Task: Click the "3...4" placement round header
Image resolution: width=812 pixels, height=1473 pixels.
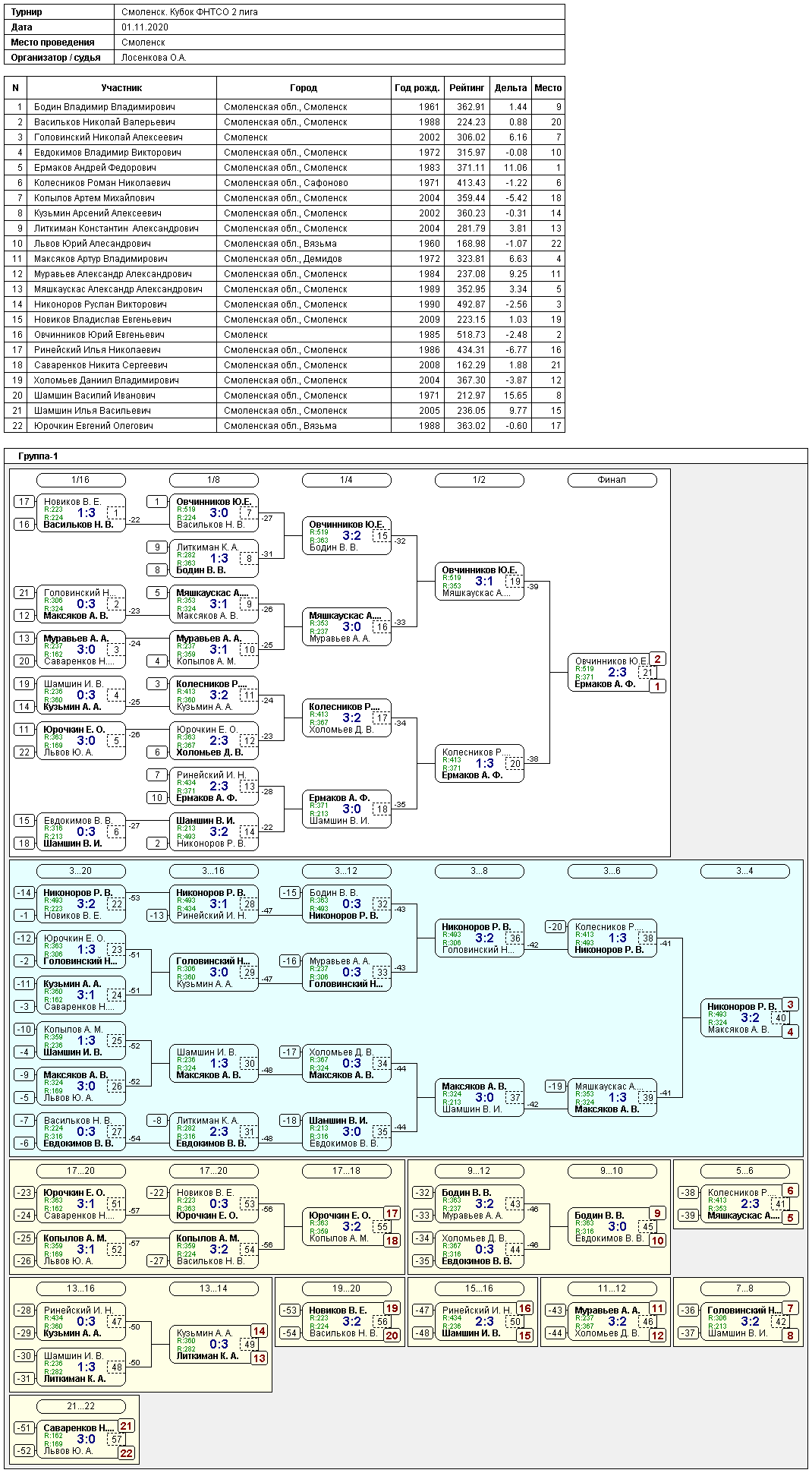Action: point(744,871)
